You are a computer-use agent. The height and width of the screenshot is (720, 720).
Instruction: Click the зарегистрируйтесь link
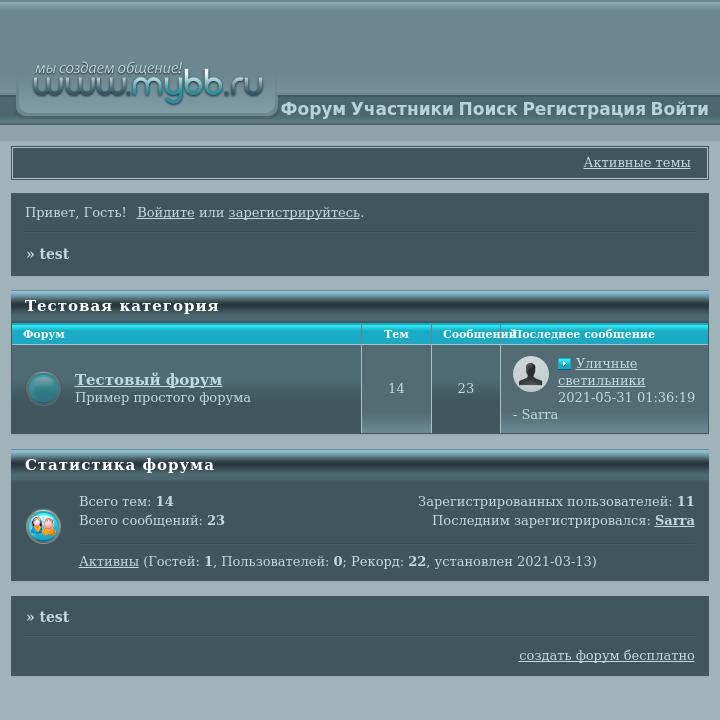pos(294,213)
